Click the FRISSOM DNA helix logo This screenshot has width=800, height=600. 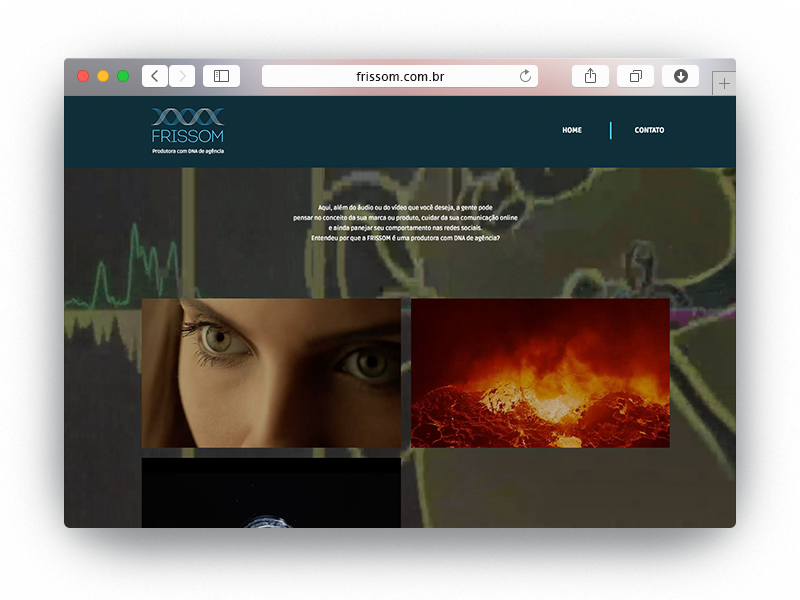click(188, 125)
